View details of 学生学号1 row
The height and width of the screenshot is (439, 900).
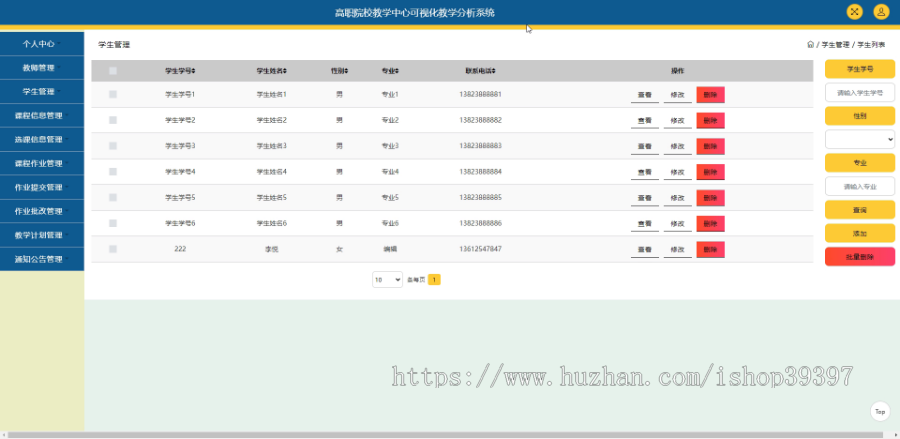pos(645,95)
